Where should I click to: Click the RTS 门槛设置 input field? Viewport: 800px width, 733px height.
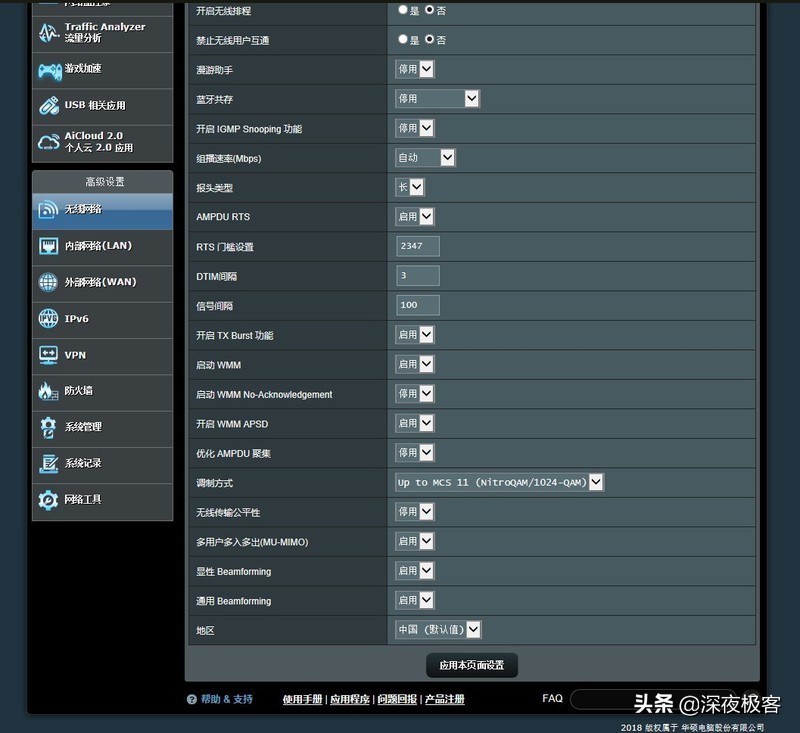pos(417,246)
